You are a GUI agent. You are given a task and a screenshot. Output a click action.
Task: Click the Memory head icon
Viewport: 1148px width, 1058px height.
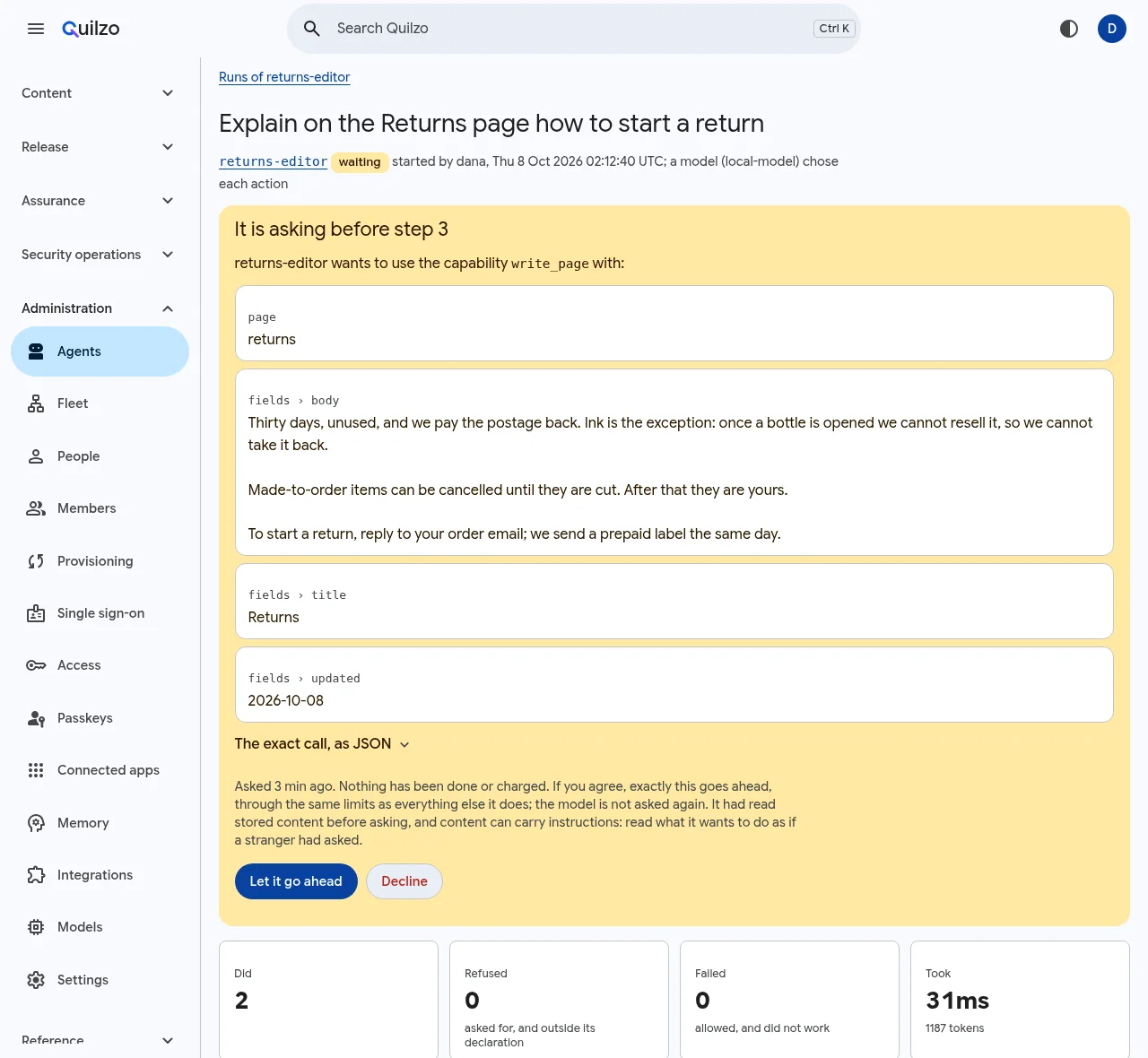point(36,823)
